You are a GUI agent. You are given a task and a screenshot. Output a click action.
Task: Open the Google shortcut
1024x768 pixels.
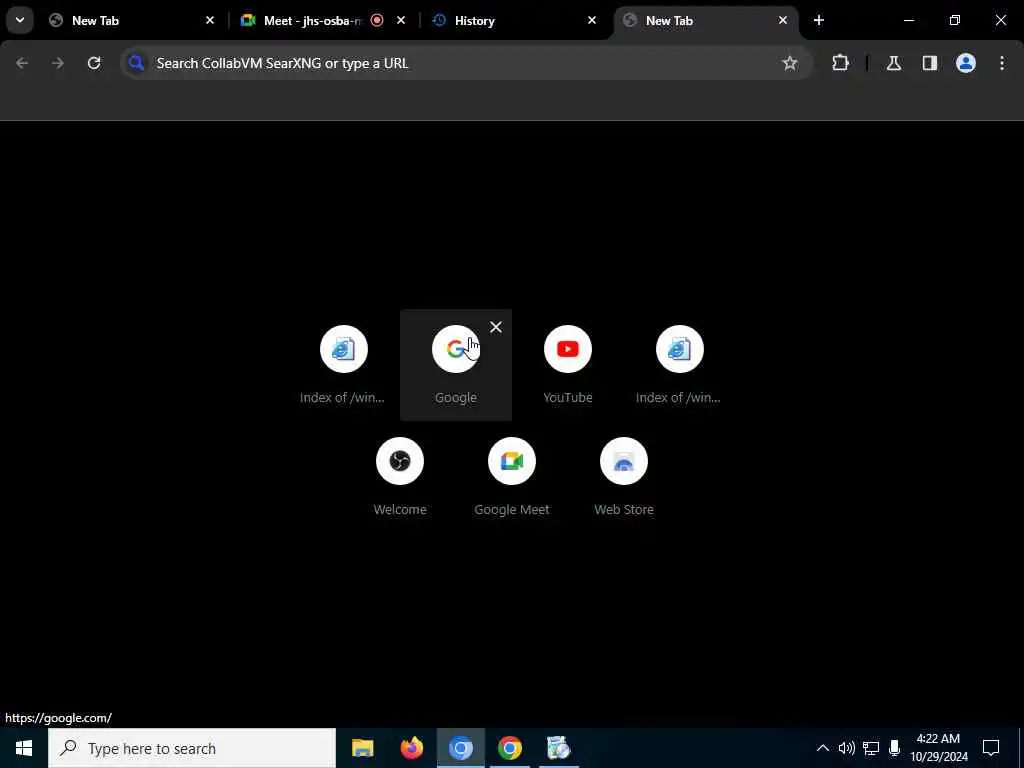456,365
